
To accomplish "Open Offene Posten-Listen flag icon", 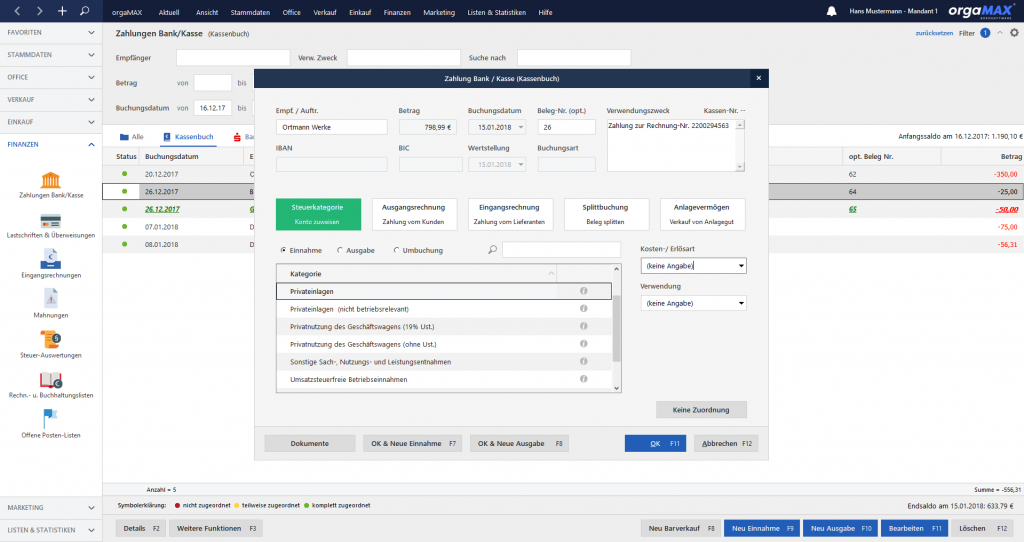I will tap(51, 419).
